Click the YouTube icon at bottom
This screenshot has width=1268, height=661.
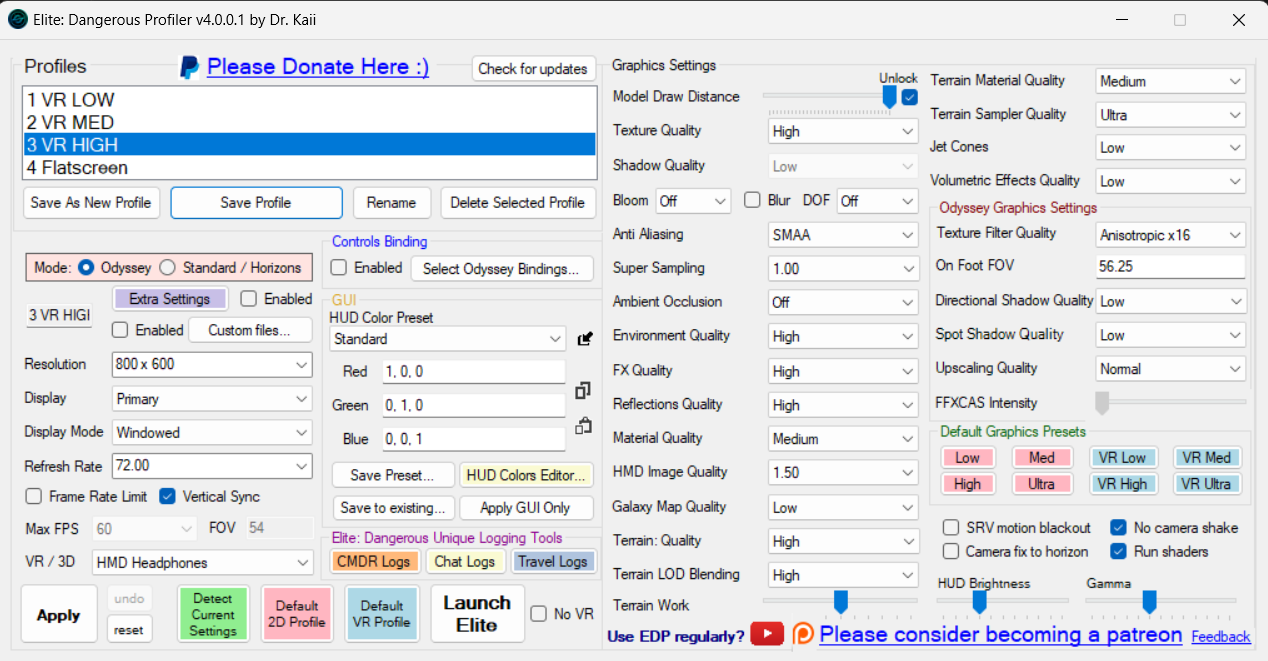[x=767, y=634]
